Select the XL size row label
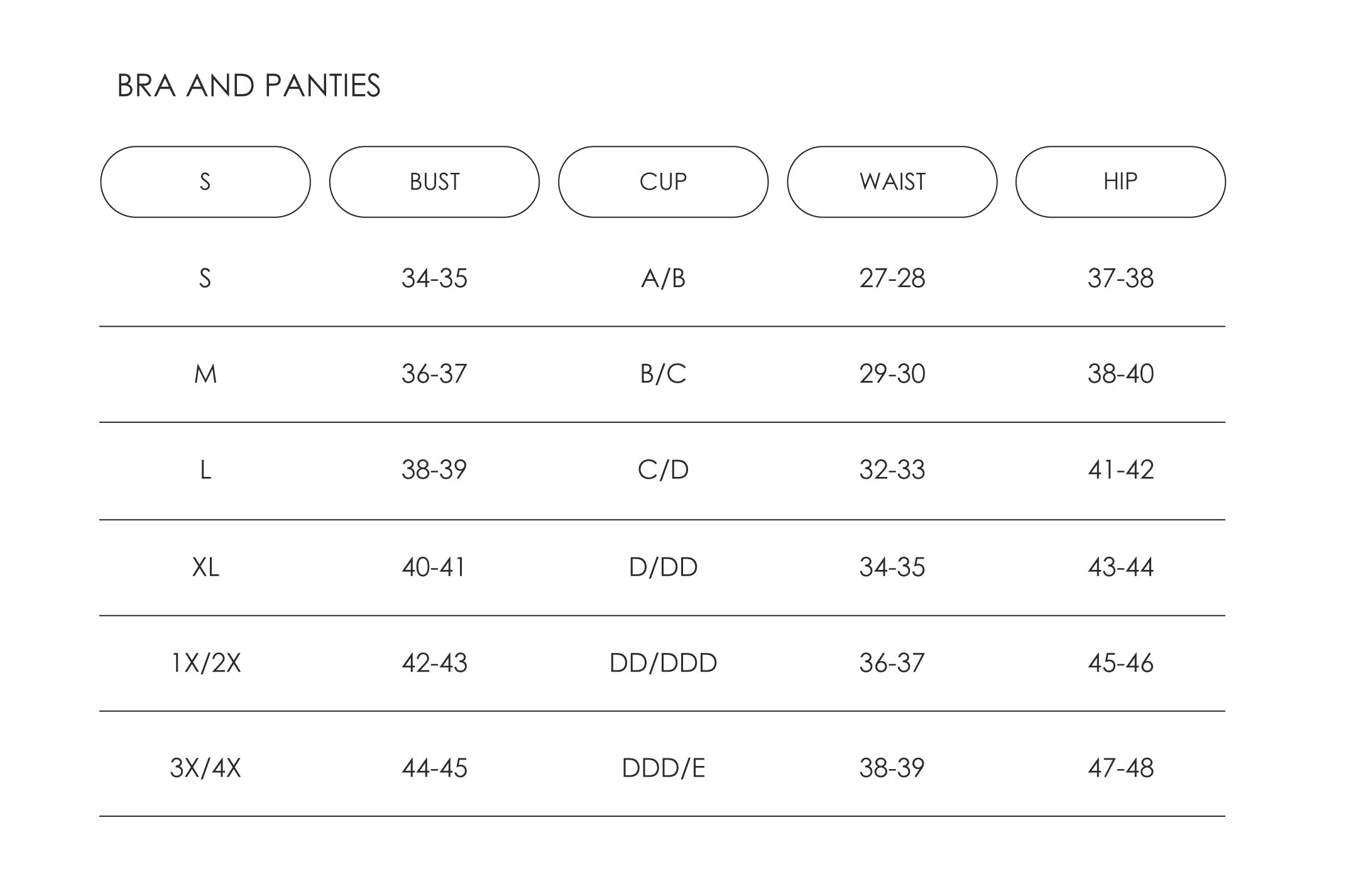Viewport: 1346px width, 896px height. 205,567
